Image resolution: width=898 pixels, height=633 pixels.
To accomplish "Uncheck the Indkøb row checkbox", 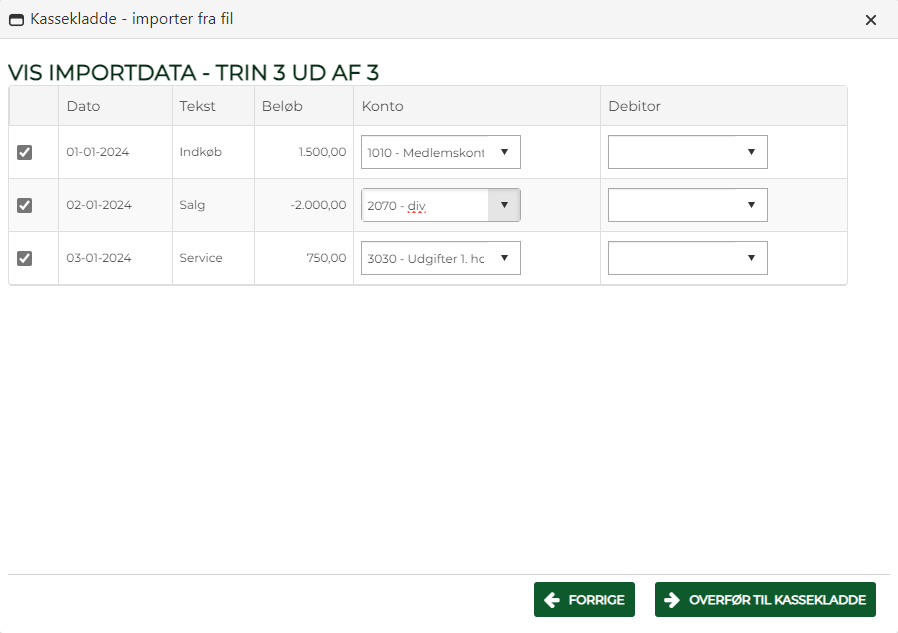I will coord(25,152).
